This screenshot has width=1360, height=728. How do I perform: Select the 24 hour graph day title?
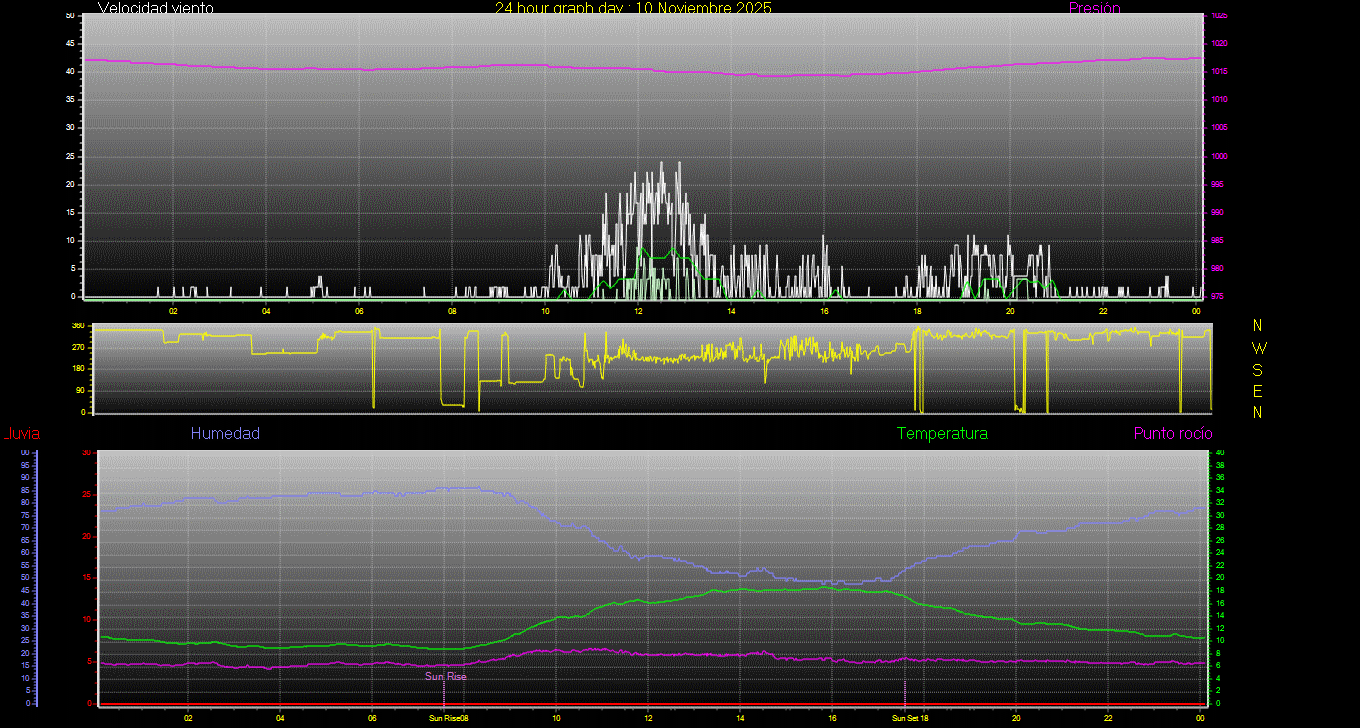pyautogui.click(x=633, y=8)
